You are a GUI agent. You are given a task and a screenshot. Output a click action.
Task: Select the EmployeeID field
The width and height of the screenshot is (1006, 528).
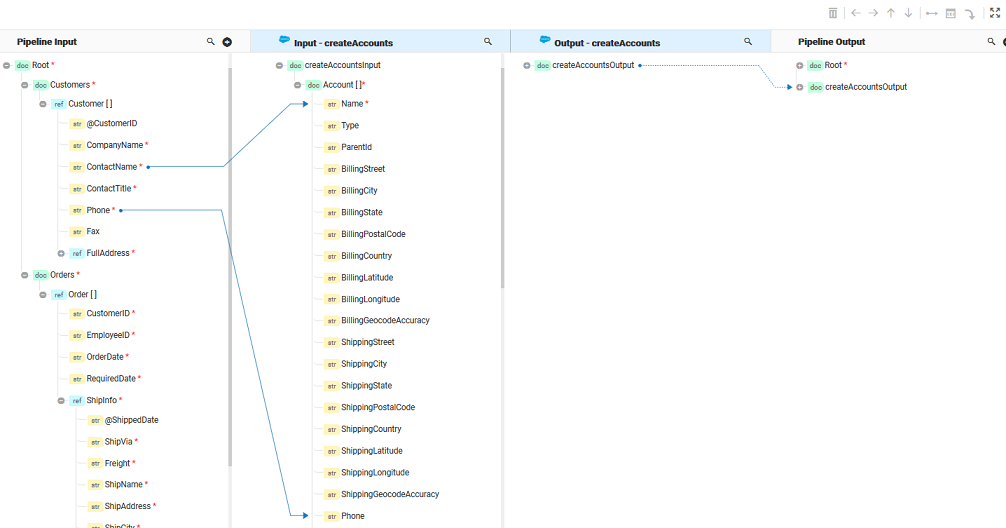pyautogui.click(x=108, y=335)
